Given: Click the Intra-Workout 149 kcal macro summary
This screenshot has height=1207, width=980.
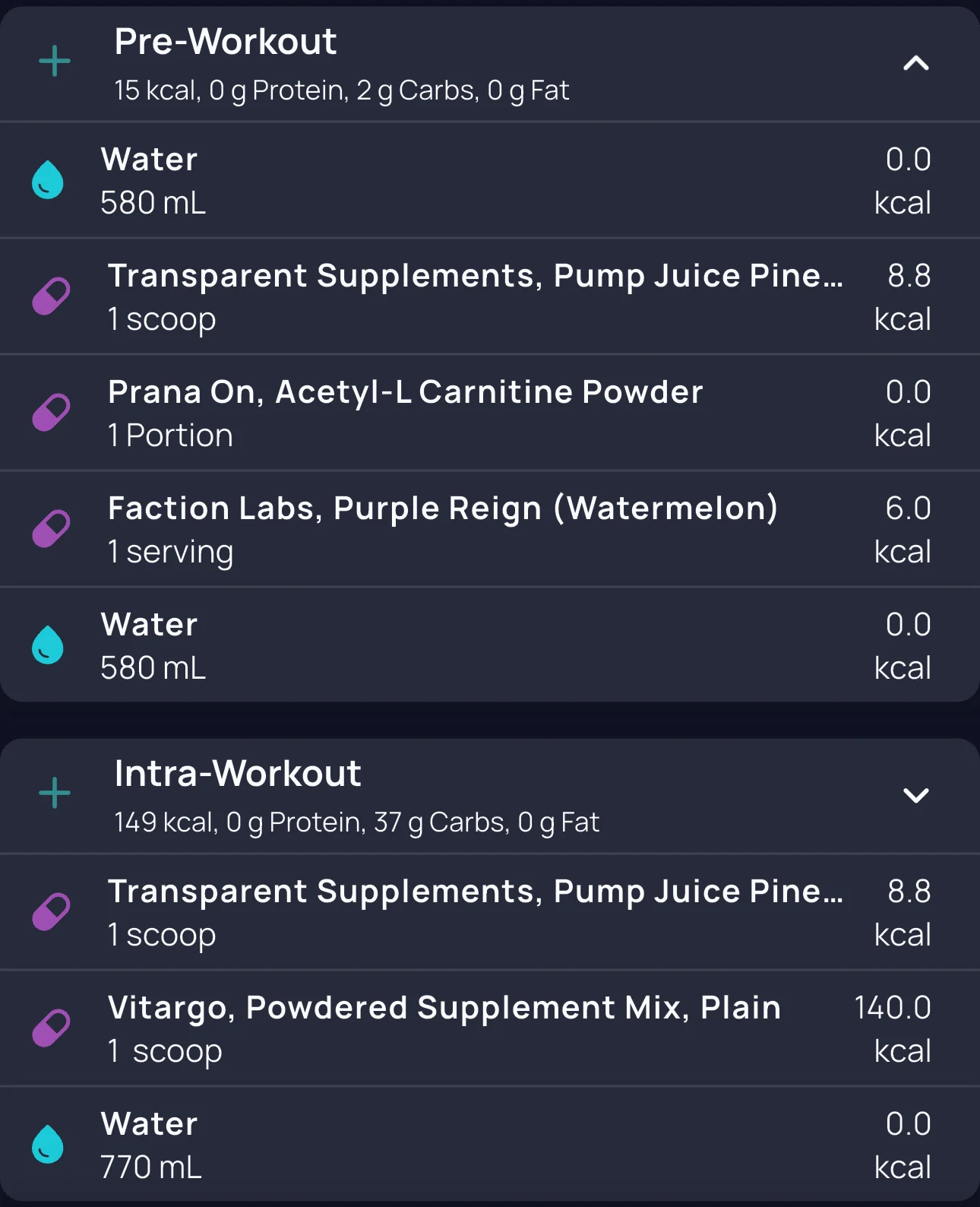Looking at the screenshot, I should [x=356, y=822].
